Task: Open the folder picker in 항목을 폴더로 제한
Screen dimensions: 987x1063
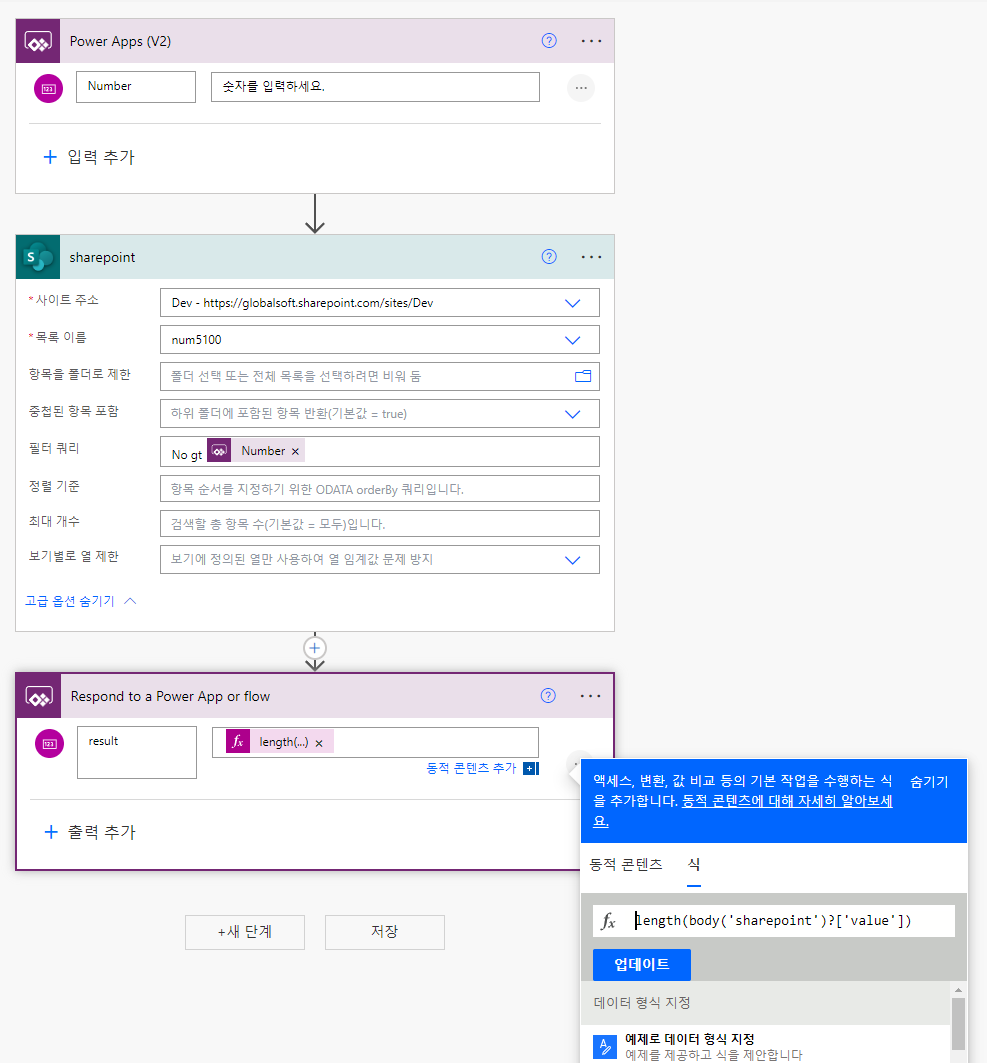Action: pos(583,376)
